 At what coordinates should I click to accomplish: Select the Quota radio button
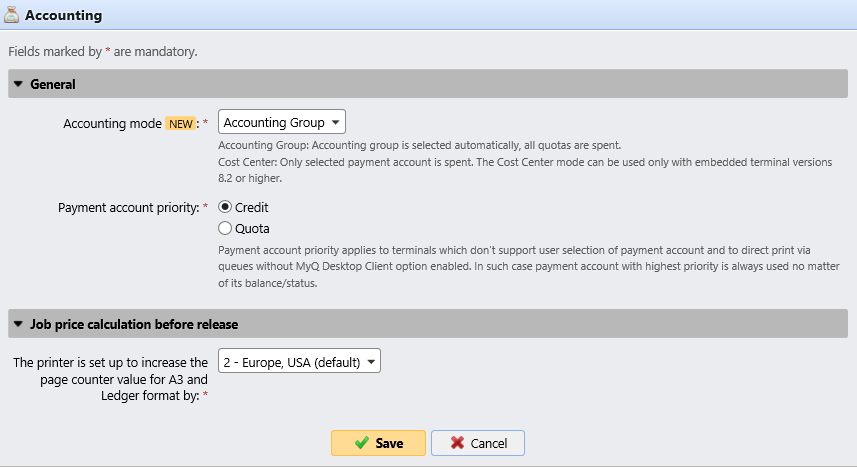coord(225,228)
